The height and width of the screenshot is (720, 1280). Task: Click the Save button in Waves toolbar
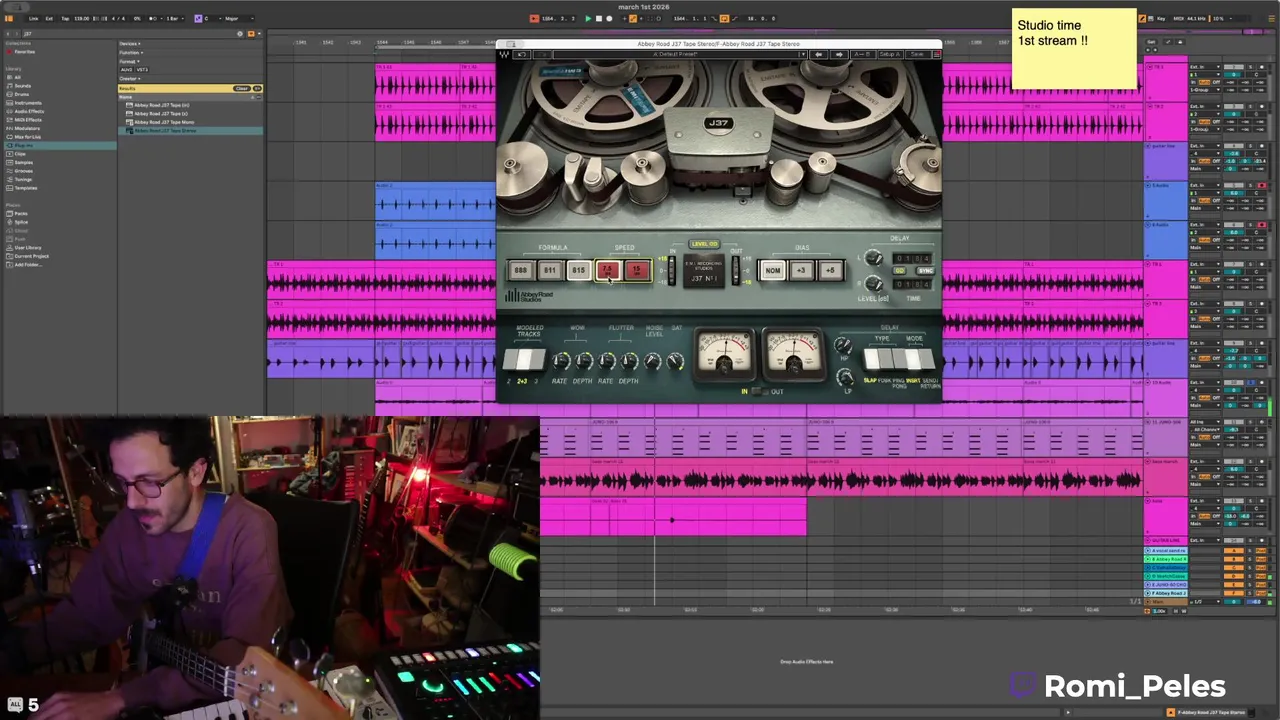point(917,54)
